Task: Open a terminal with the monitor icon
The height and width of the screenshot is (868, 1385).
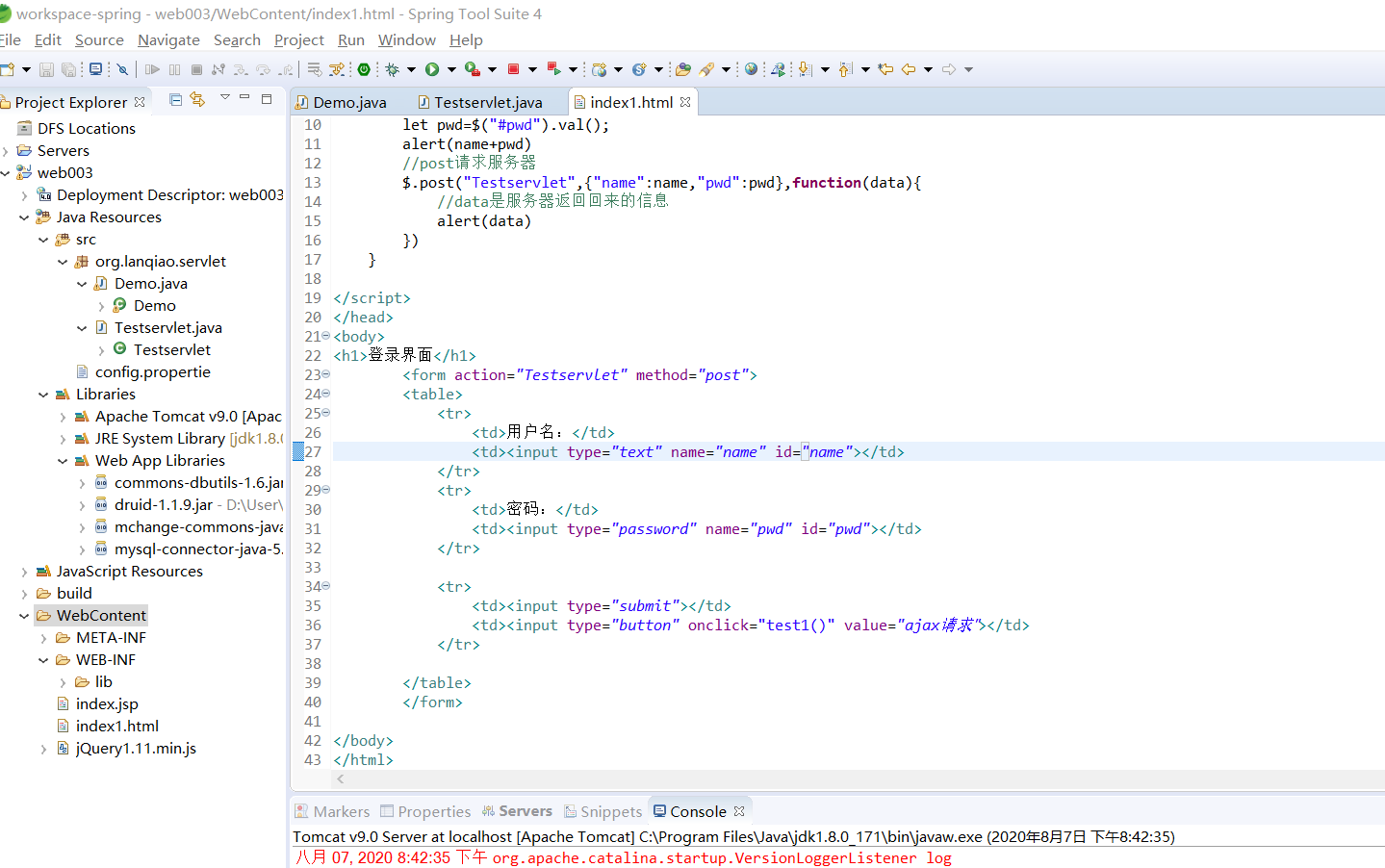Action: 95,69
